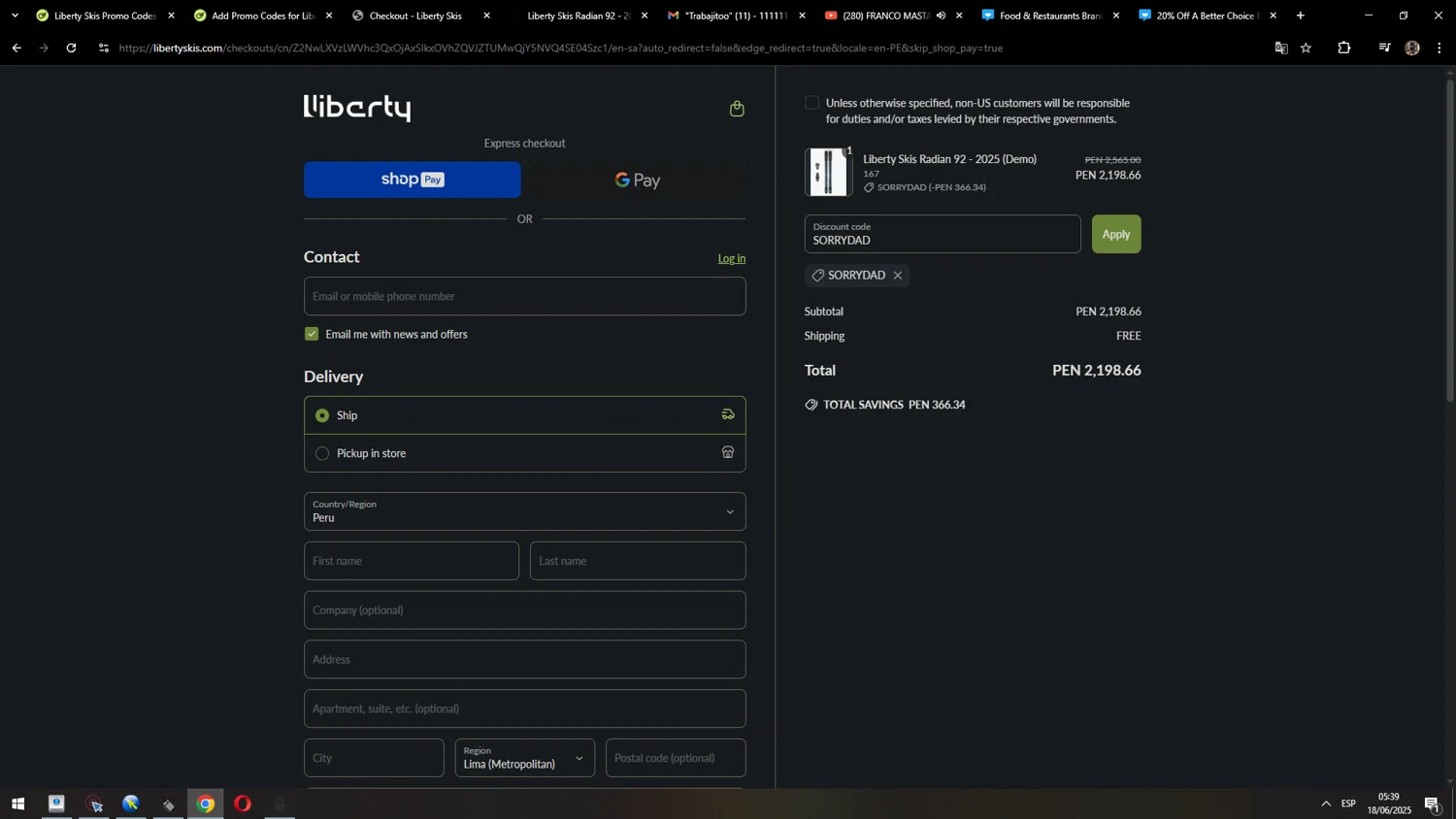Check the non-US customers duties acknowledgement
The height and width of the screenshot is (819, 1456).
coord(812,103)
